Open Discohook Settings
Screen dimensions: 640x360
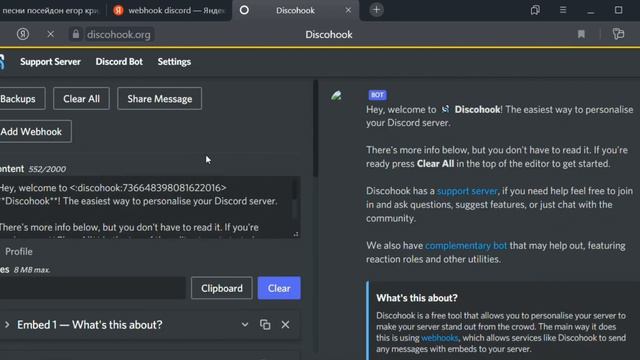tap(174, 62)
